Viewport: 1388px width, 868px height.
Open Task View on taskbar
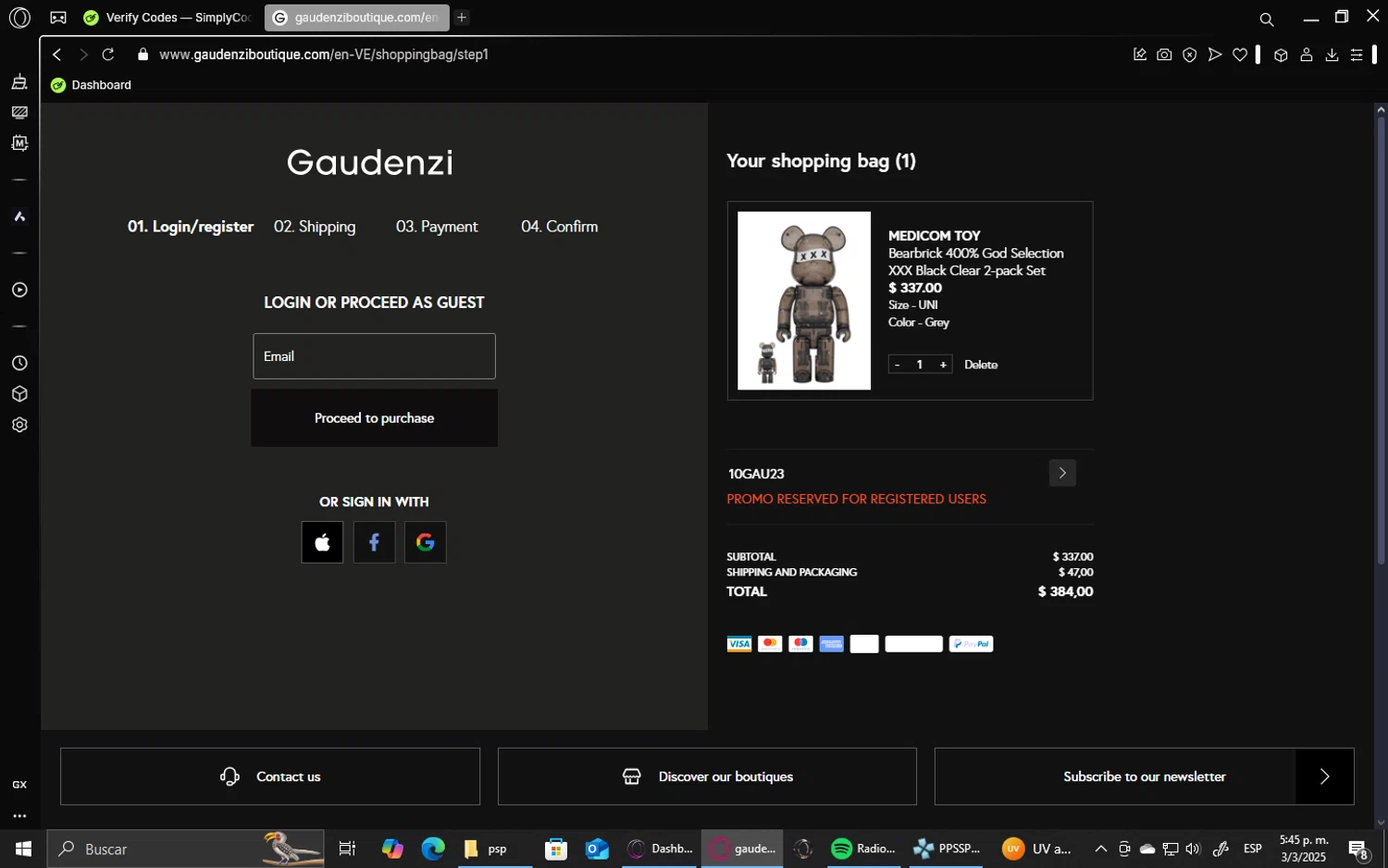click(x=347, y=849)
